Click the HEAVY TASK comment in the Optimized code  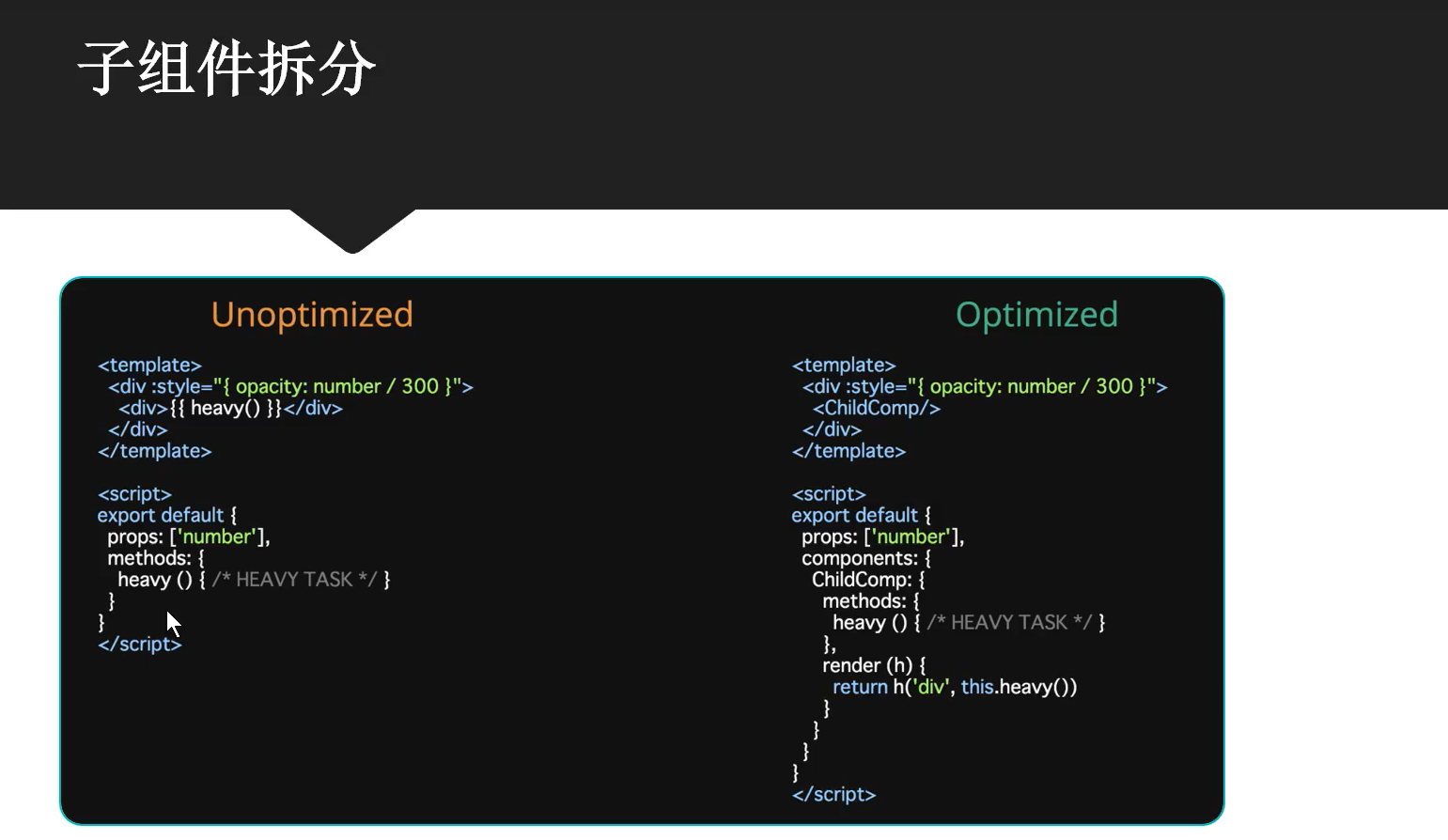[1009, 622]
